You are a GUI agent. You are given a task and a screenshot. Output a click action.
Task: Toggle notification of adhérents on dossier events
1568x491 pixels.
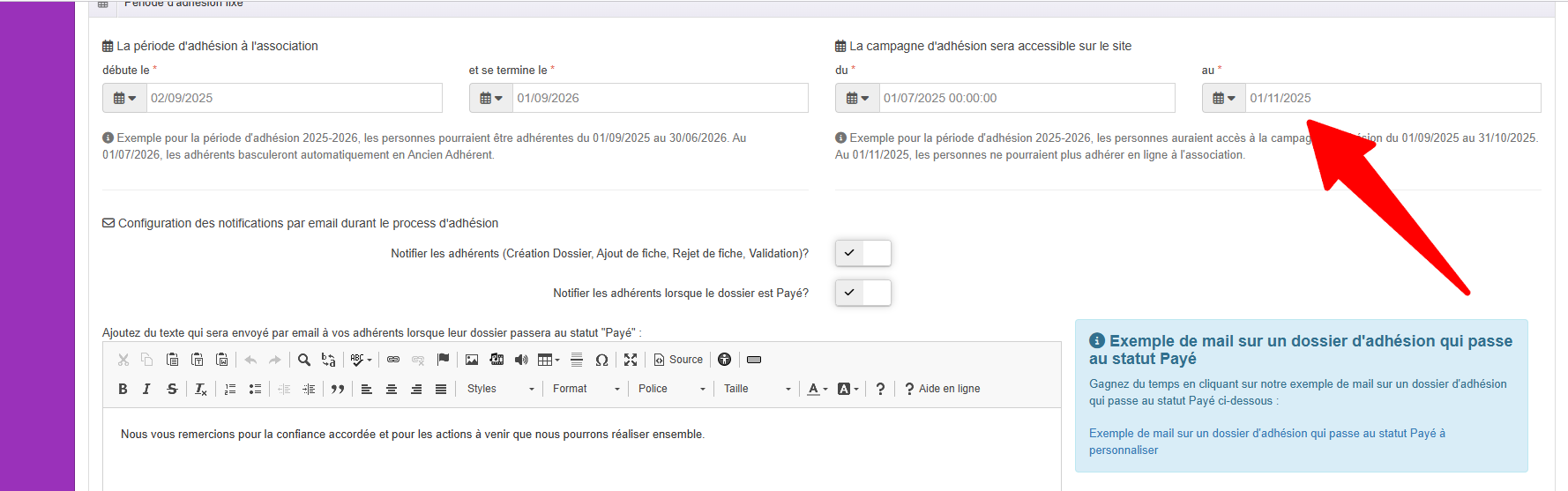coord(862,253)
